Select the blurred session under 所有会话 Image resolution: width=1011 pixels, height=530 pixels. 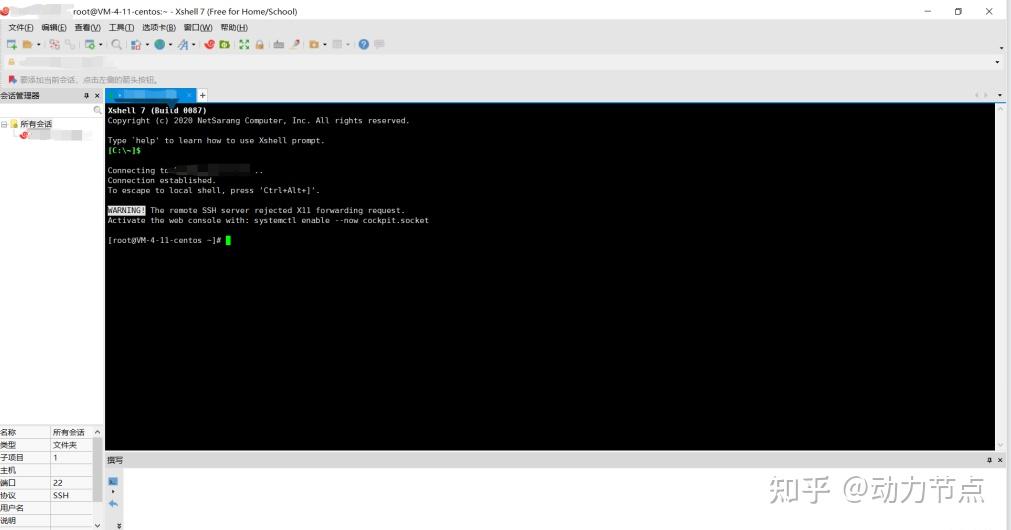pyautogui.click(x=55, y=135)
